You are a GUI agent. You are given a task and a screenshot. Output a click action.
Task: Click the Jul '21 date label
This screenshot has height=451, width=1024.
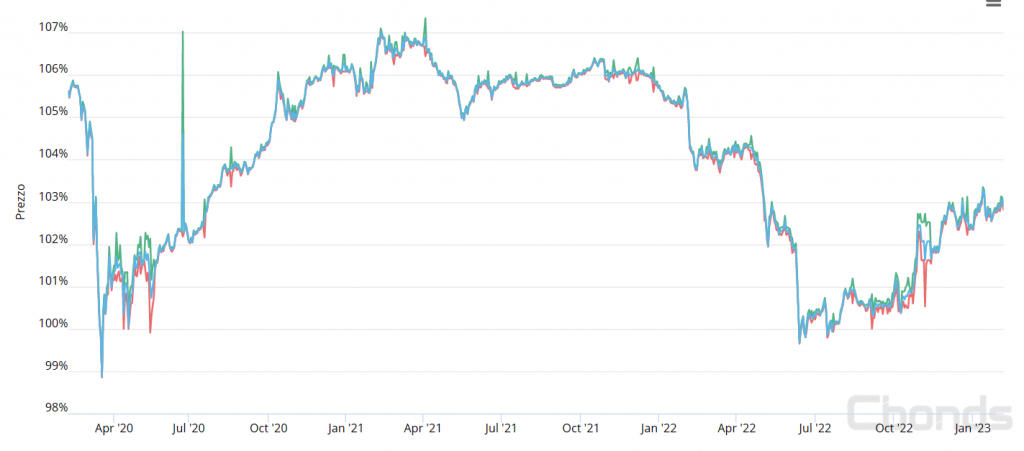tap(500, 428)
